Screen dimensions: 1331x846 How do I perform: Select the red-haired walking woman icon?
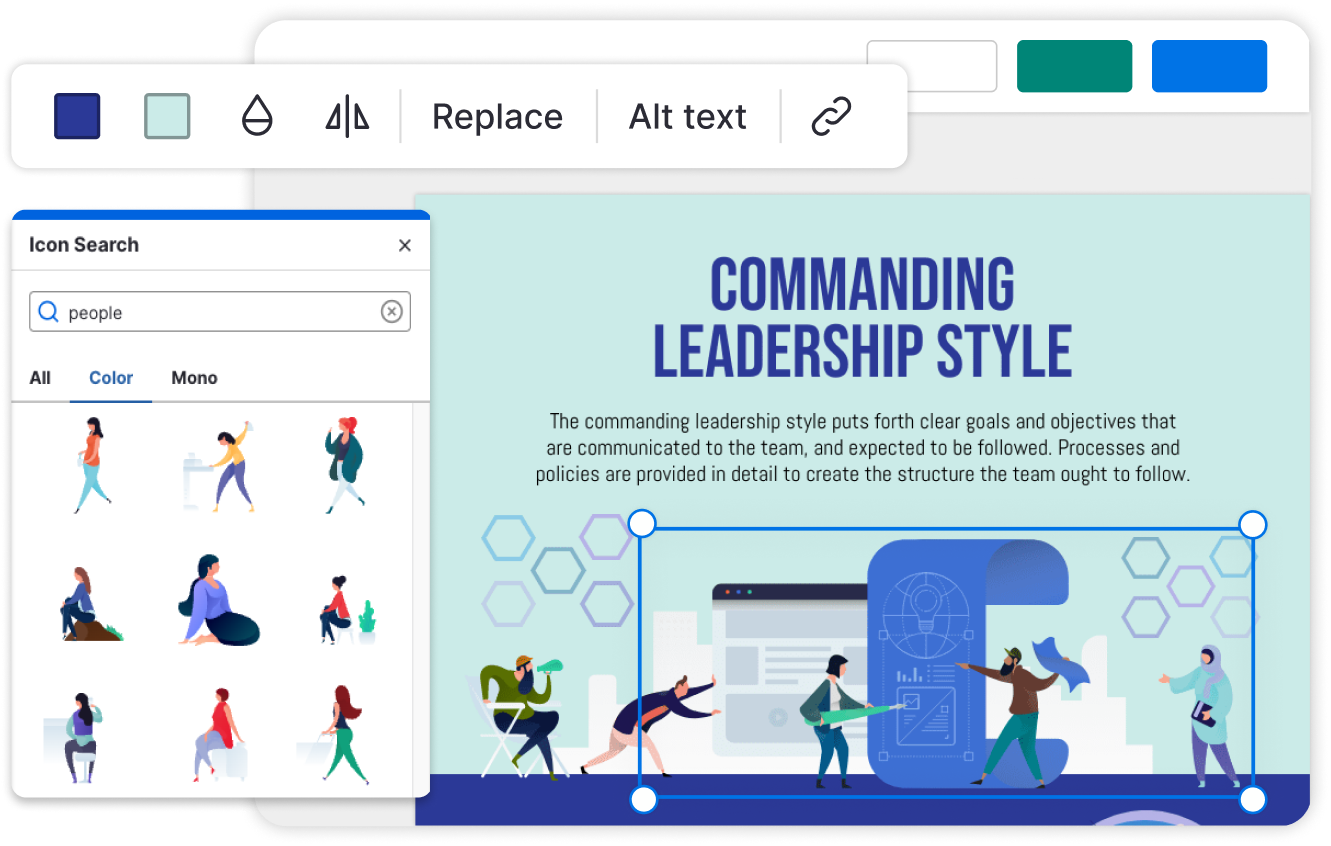coord(345,462)
